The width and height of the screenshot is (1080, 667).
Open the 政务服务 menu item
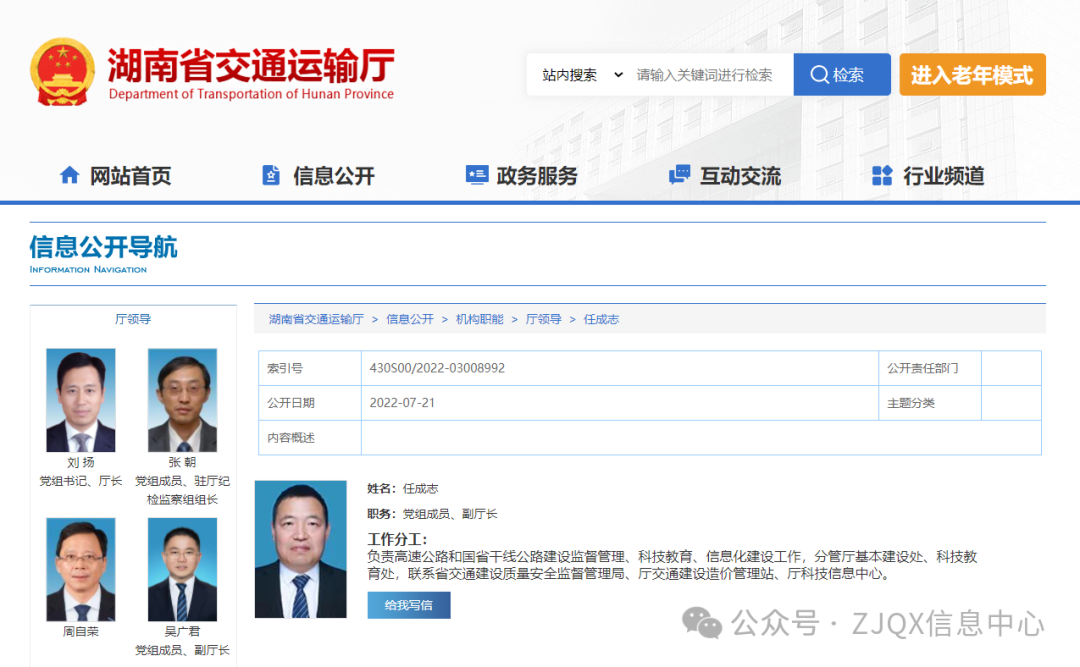pyautogui.click(x=537, y=176)
